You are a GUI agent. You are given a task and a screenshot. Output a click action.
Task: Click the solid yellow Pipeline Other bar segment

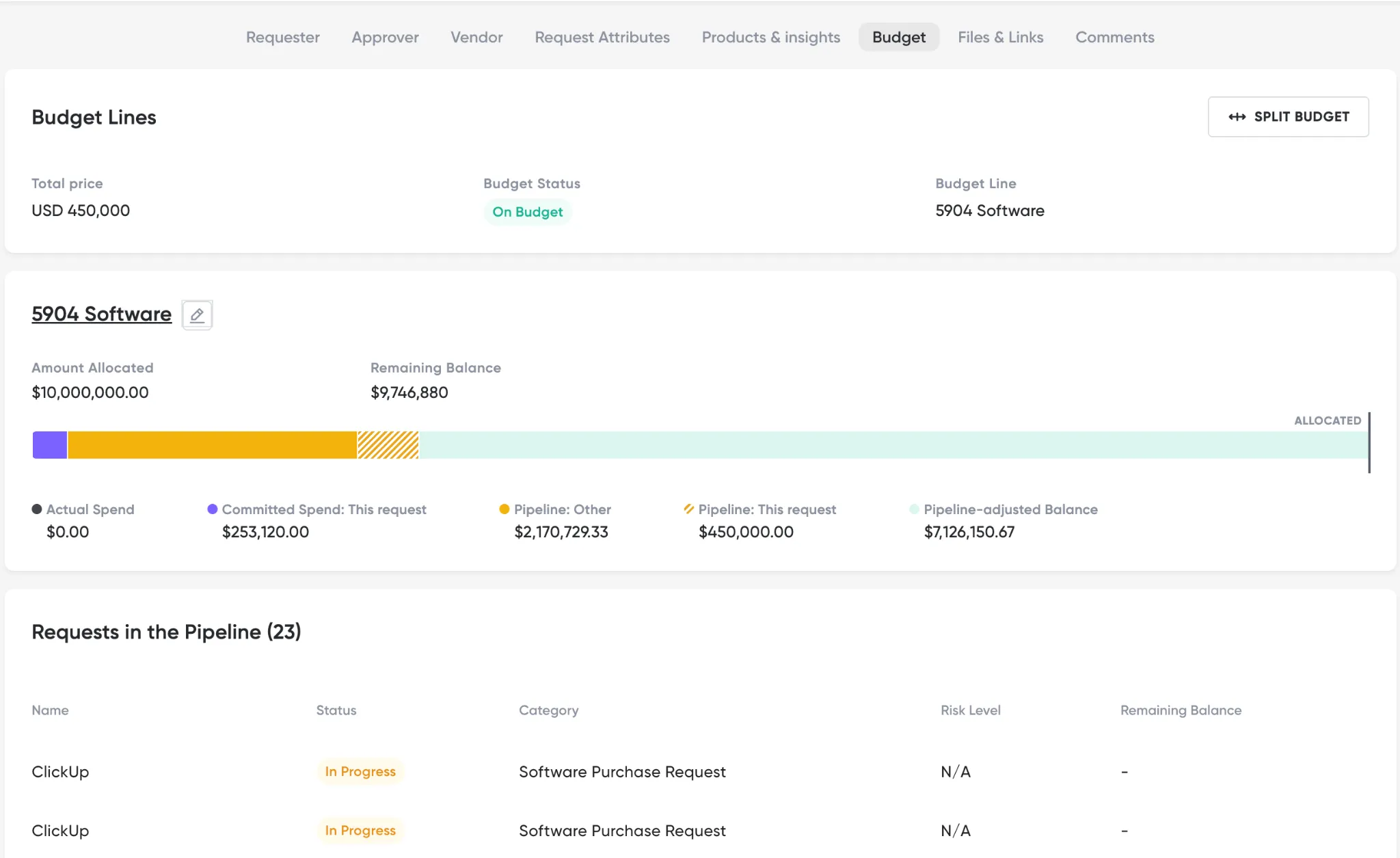point(213,445)
